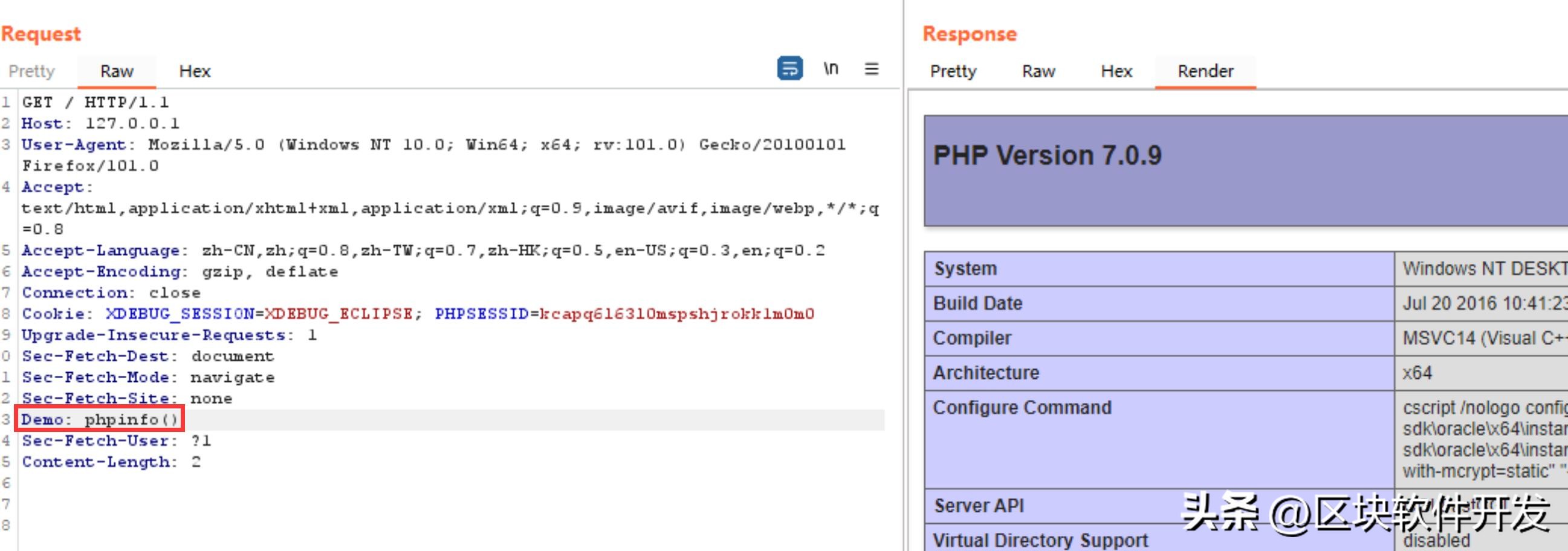Viewport: 1568px width, 551px height.
Task: Click the PHPSESSID cookie value
Action: pos(676,314)
